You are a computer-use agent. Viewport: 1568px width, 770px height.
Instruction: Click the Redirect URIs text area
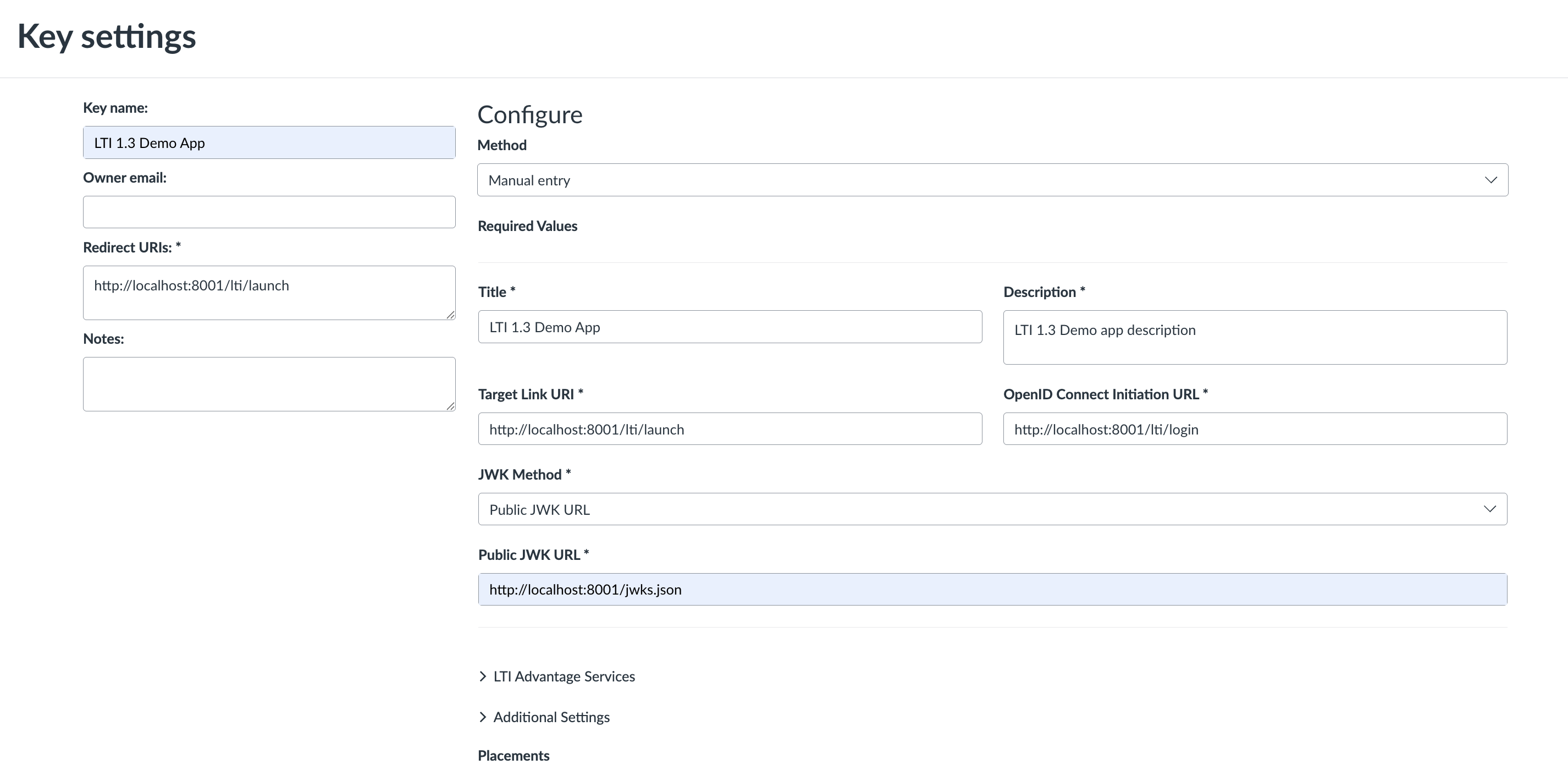[x=268, y=292]
